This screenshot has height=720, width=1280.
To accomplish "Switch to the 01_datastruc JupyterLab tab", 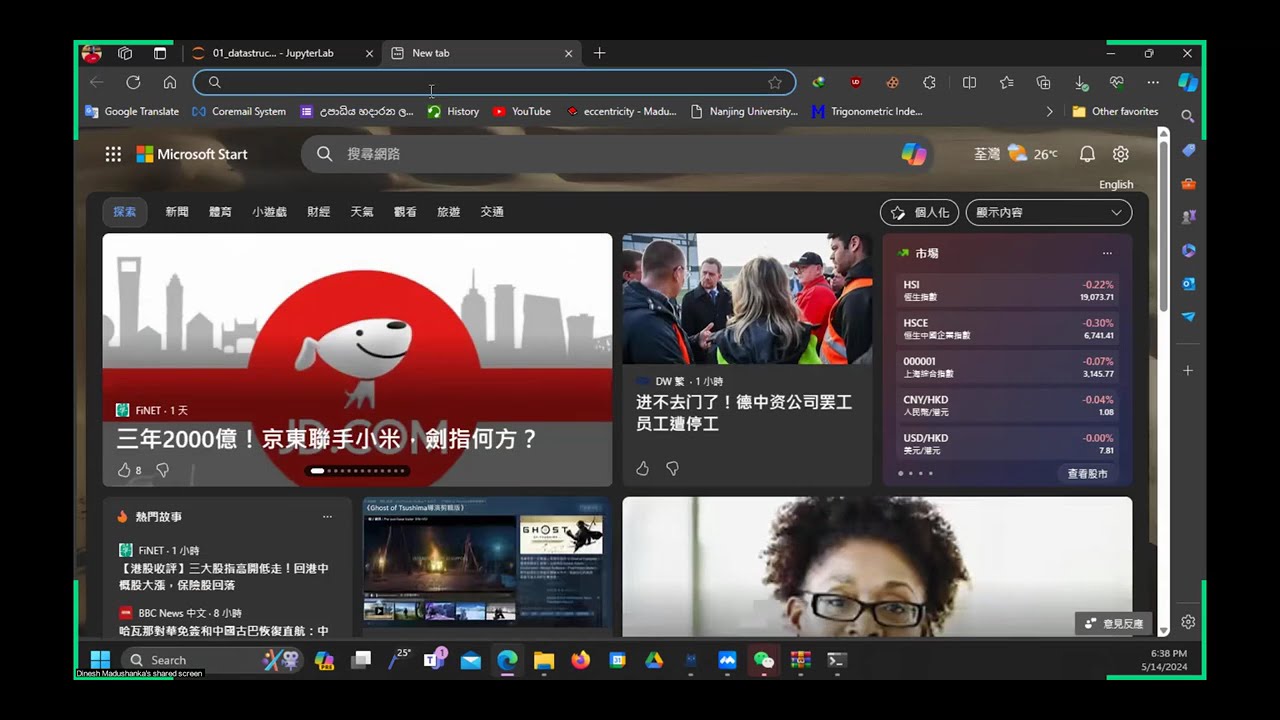I will [x=282, y=53].
